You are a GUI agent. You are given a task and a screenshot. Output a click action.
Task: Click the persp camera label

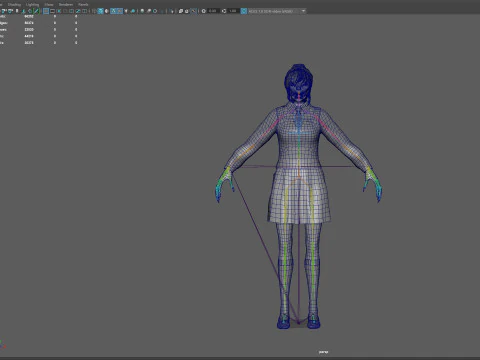click(323, 352)
